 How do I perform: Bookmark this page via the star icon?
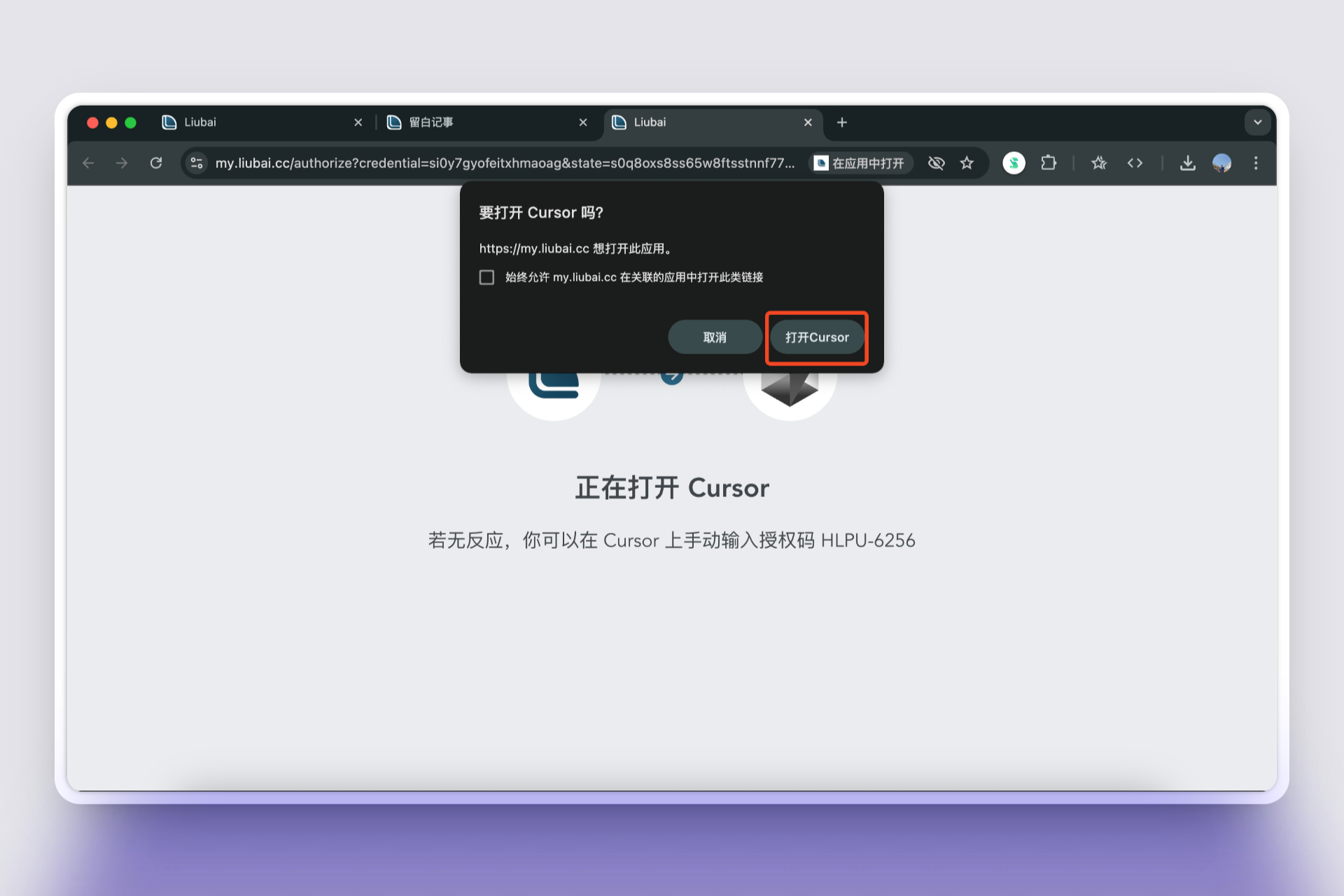point(967,162)
